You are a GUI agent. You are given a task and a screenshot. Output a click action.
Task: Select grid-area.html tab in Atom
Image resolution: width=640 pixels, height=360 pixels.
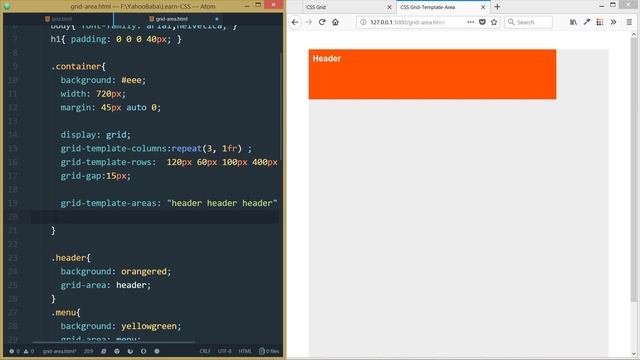pos(168,19)
